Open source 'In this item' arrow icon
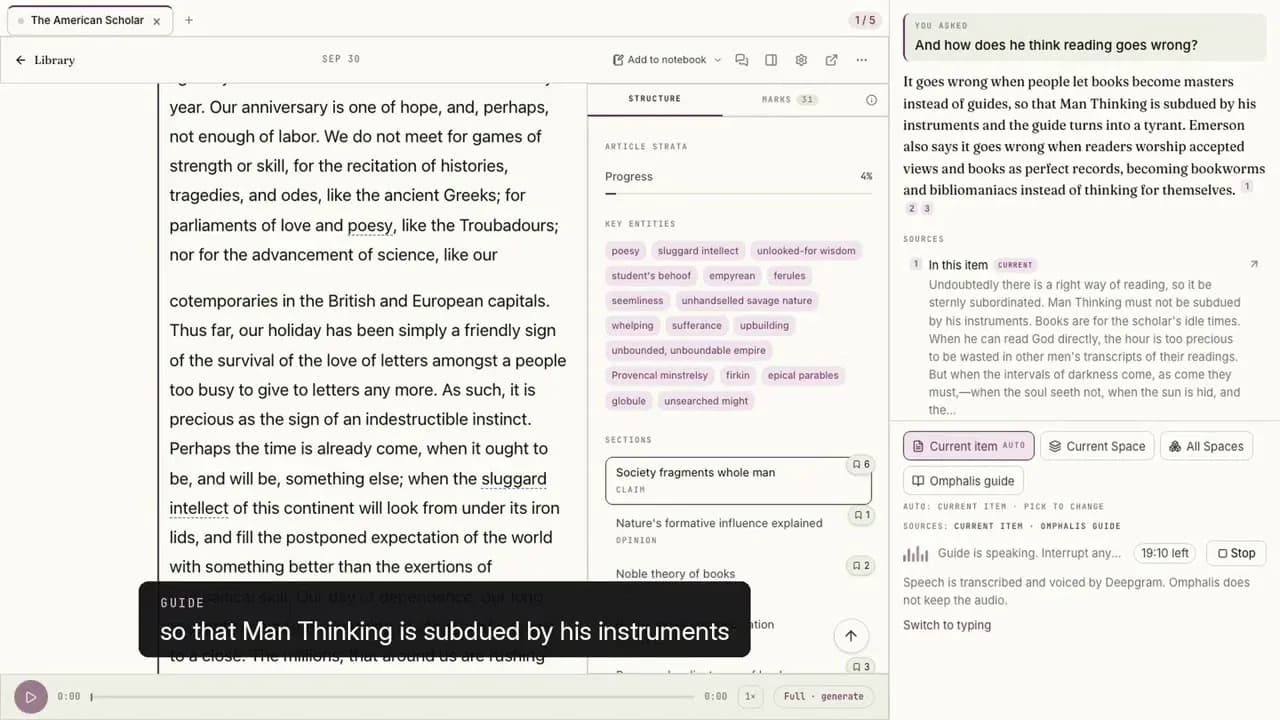The image size is (1280, 720). point(1254,265)
